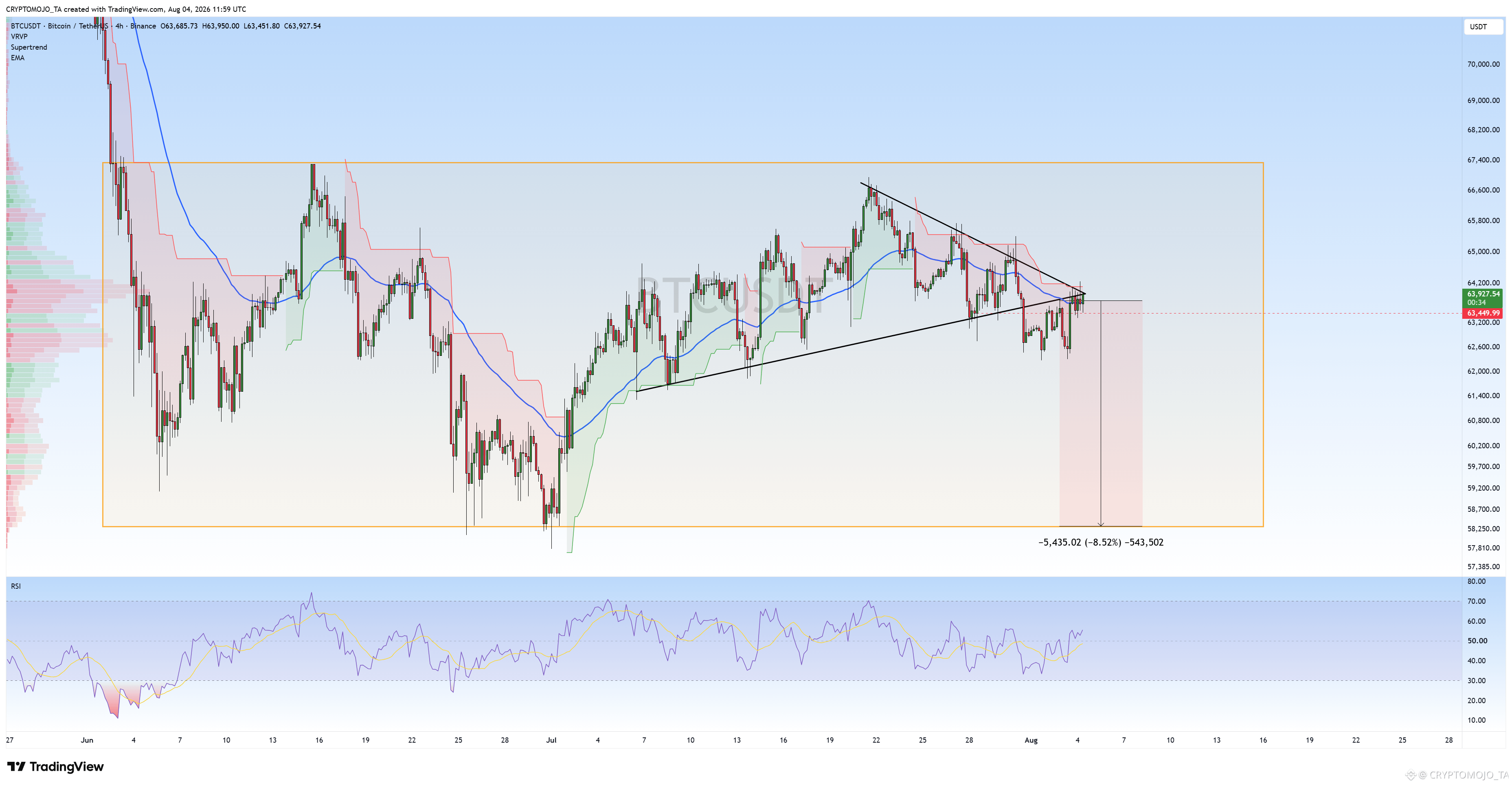The height and width of the screenshot is (785, 1512).
Task: Click the 62,600.00 price axis label
Action: (x=1483, y=347)
